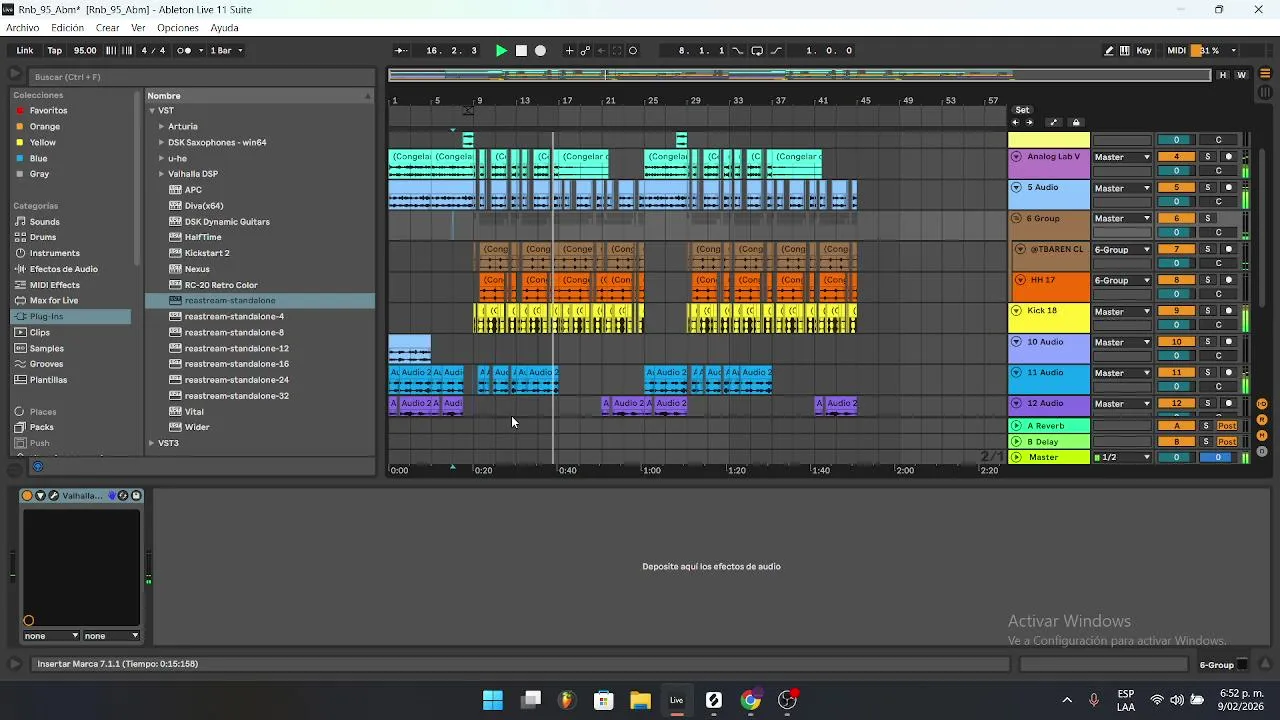Toggle Post on A Reverb return

[1227, 426]
